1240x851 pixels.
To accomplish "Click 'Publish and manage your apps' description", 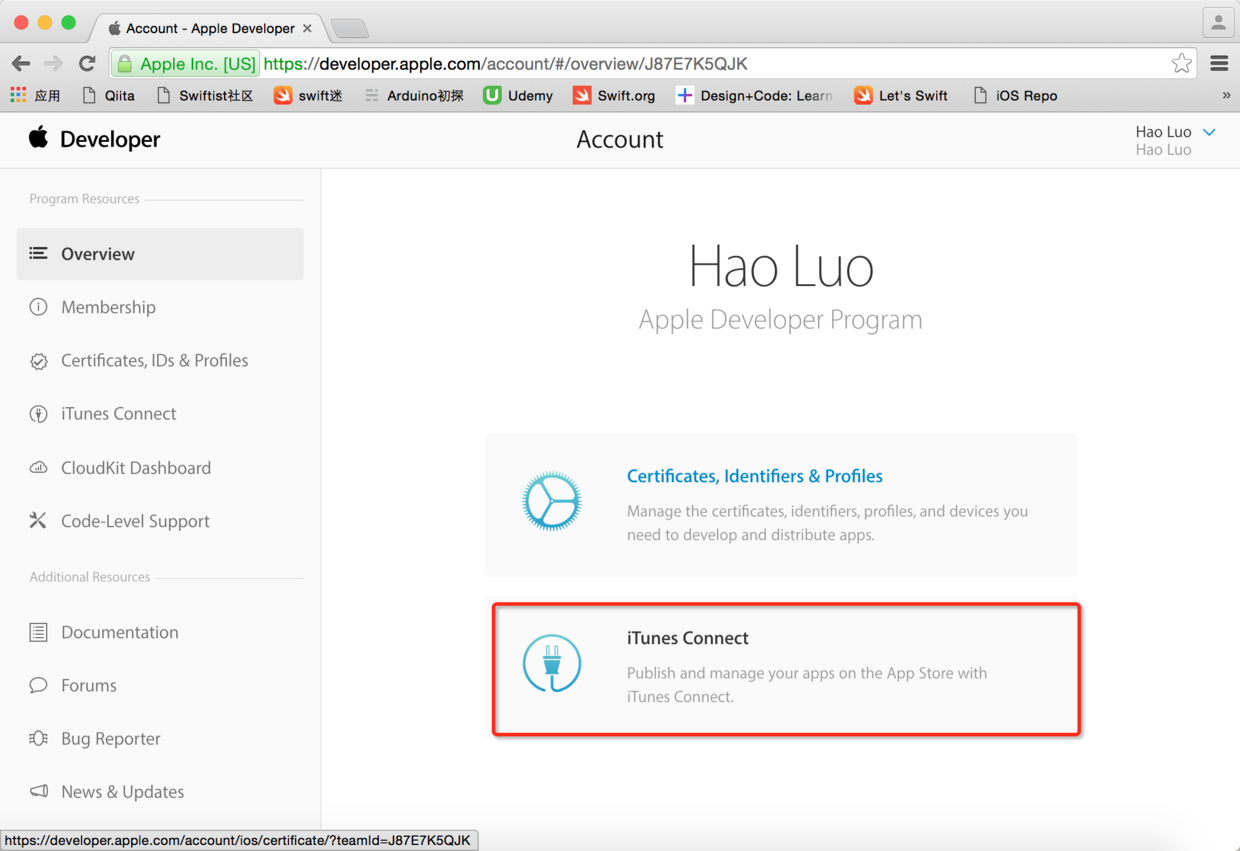I will click(x=807, y=685).
